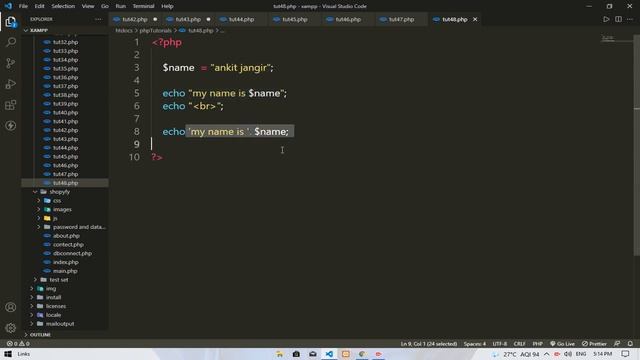
Task: Switch to the tut47.php tab
Action: click(402, 19)
